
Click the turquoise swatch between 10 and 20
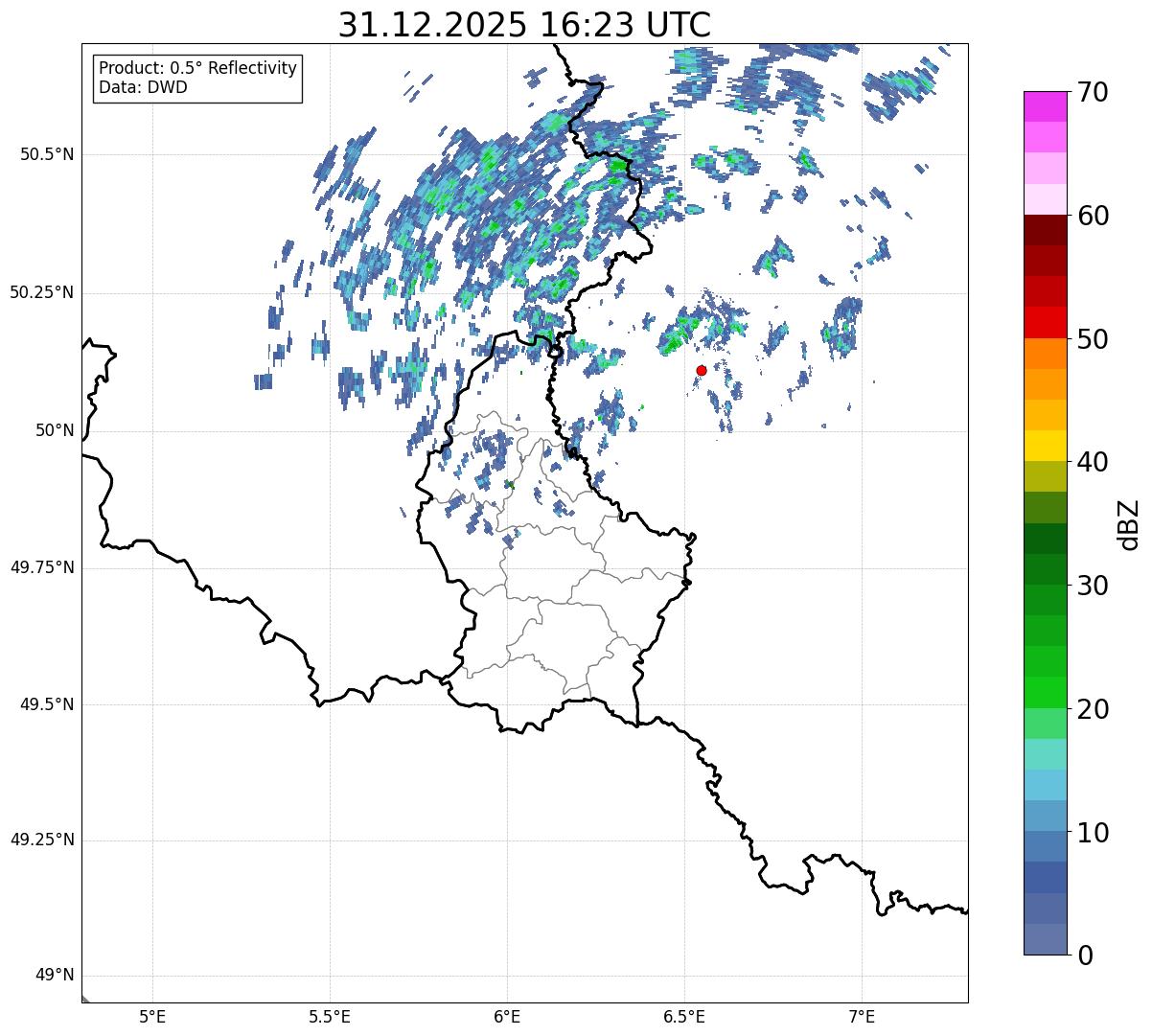pos(1045,754)
